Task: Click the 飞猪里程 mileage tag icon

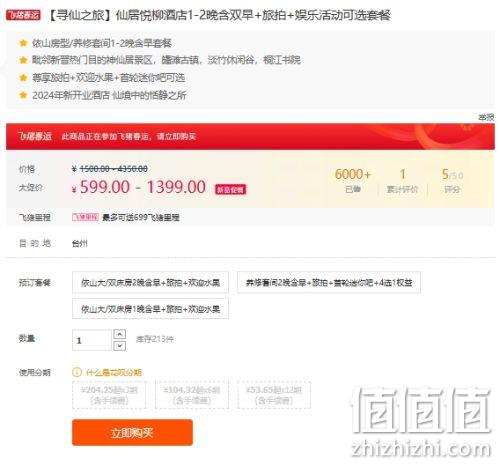Action: (85, 217)
